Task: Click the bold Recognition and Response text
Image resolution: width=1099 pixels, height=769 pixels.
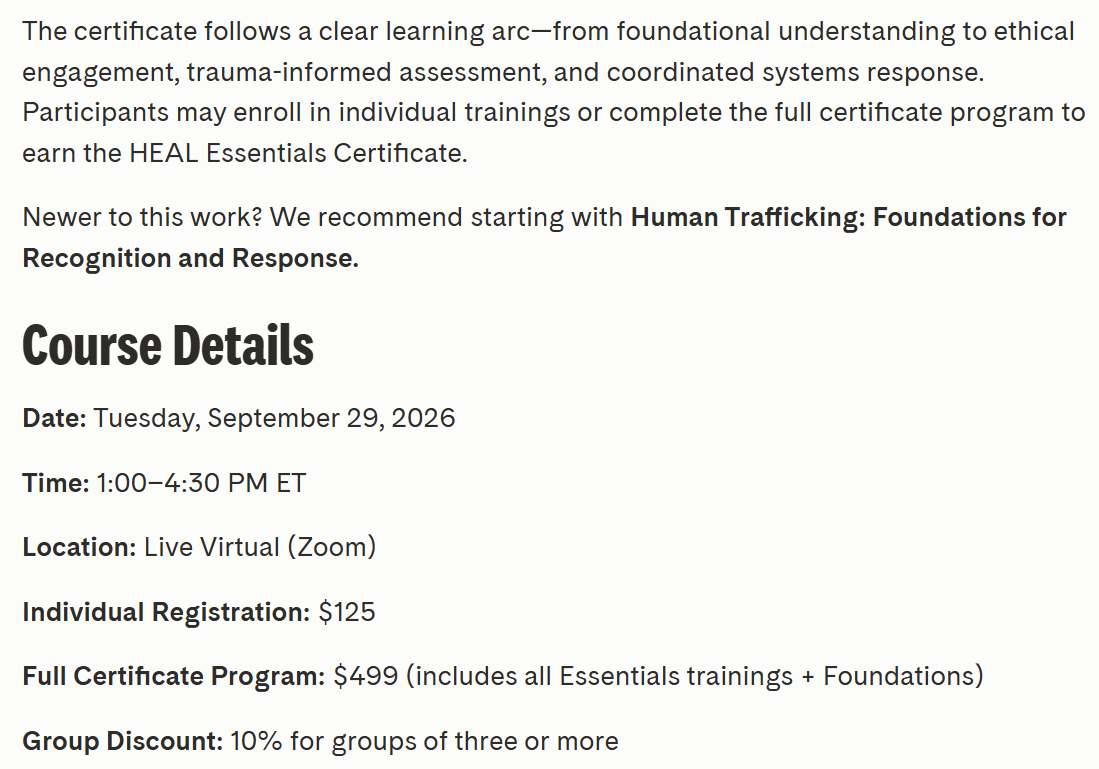Action: click(x=191, y=258)
